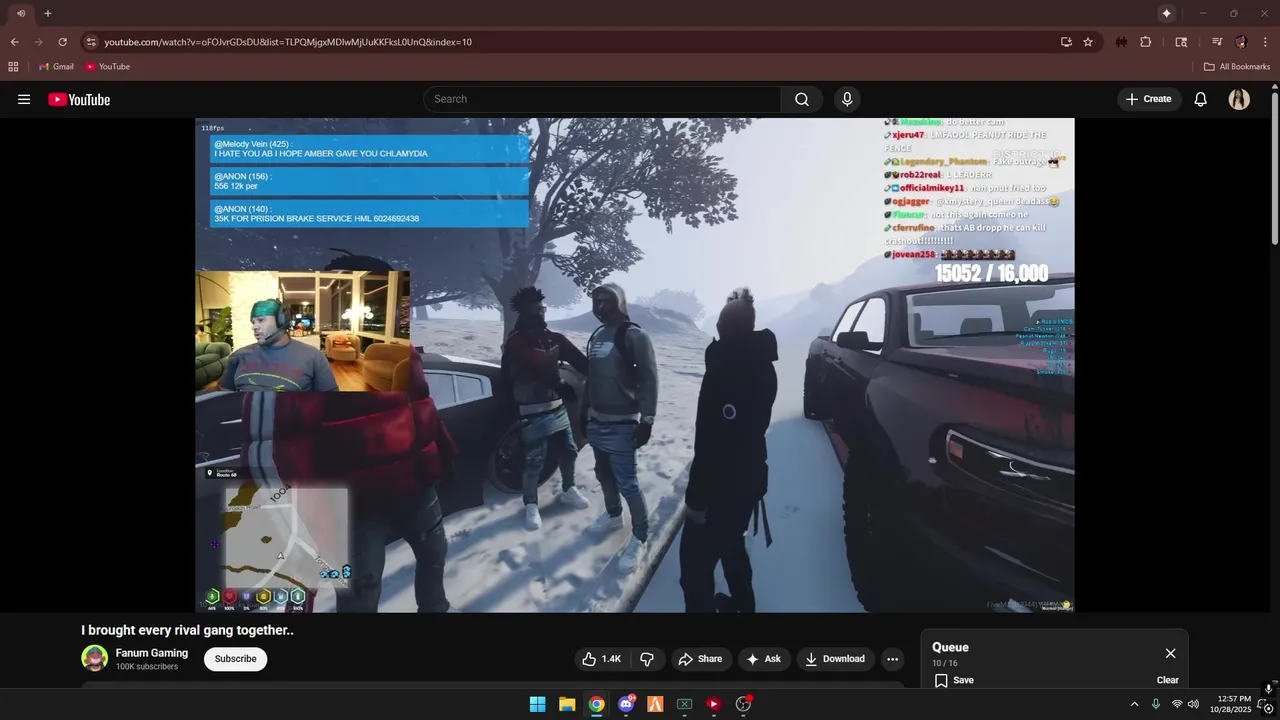Open site information next to the URL
Screen dimensions: 1280x720
(90, 42)
